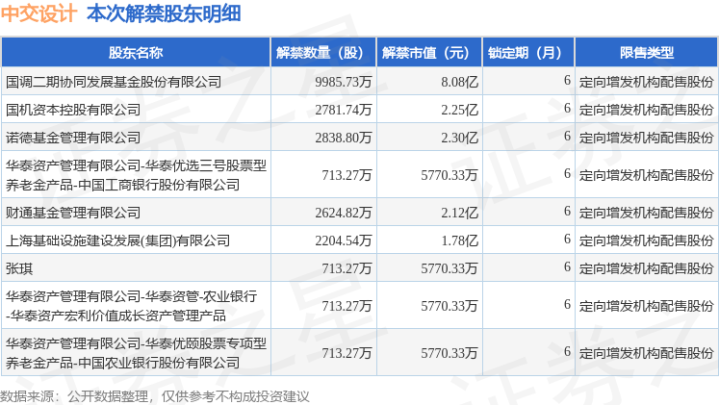Click the 8.08亿 market value cell
Screen dimensions: 719x405
click(x=459, y=82)
